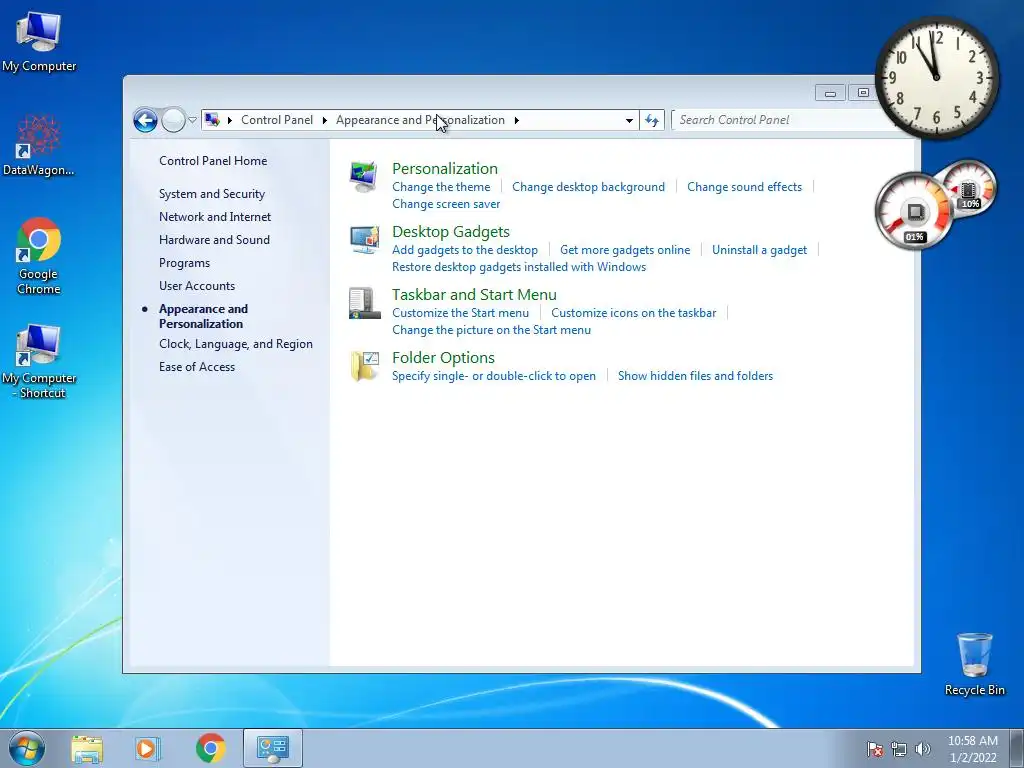Click Change the theme
Image resolution: width=1024 pixels, height=768 pixels.
tap(441, 187)
